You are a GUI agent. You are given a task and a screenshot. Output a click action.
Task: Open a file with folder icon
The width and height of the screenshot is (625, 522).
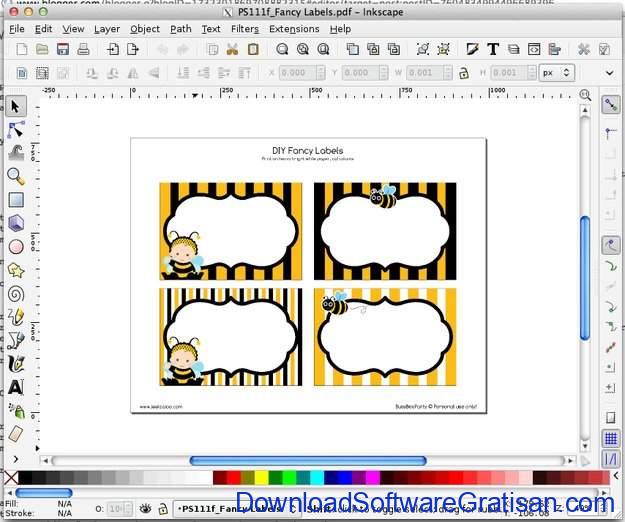point(42,49)
